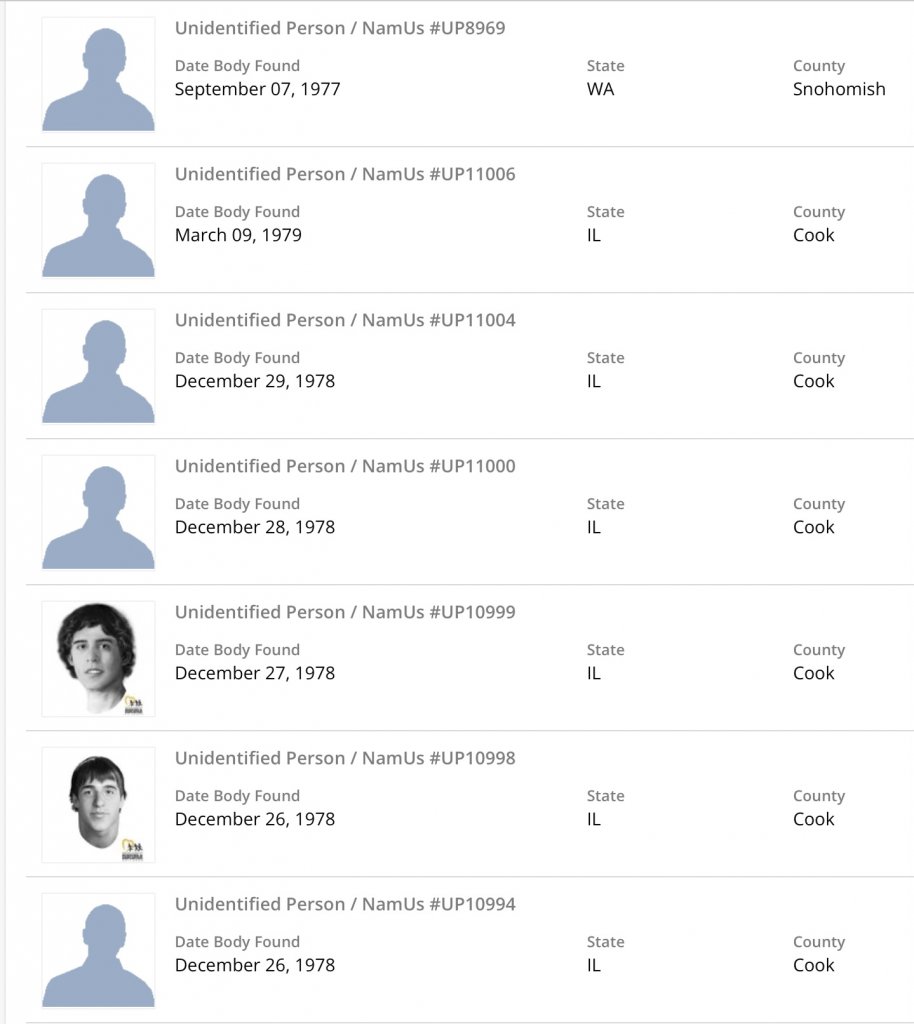Open Unidentified Person NamUs #UP8969 record
The image size is (914, 1024).
[340, 28]
